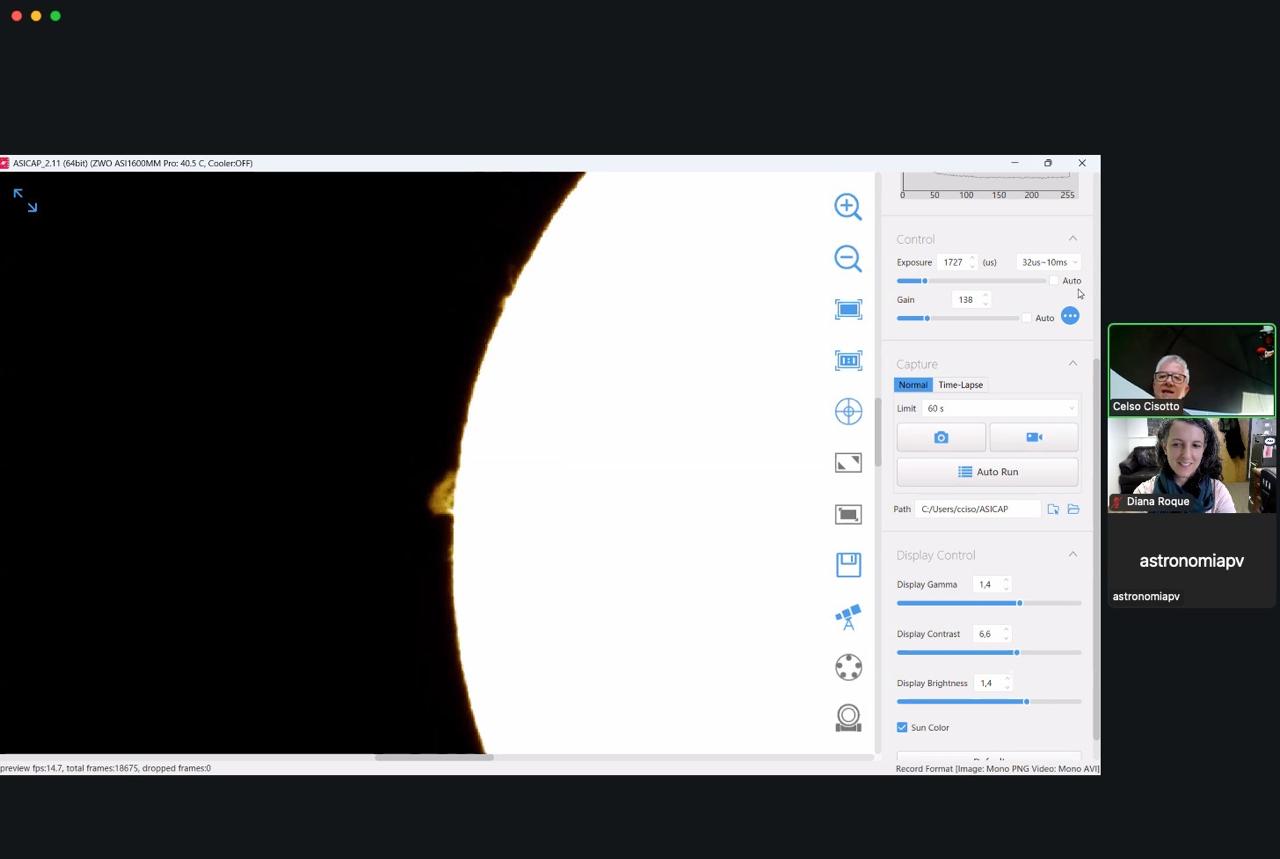Screen dimensions: 1280x859
Task: Click the Record Format status text
Action: click(997, 768)
